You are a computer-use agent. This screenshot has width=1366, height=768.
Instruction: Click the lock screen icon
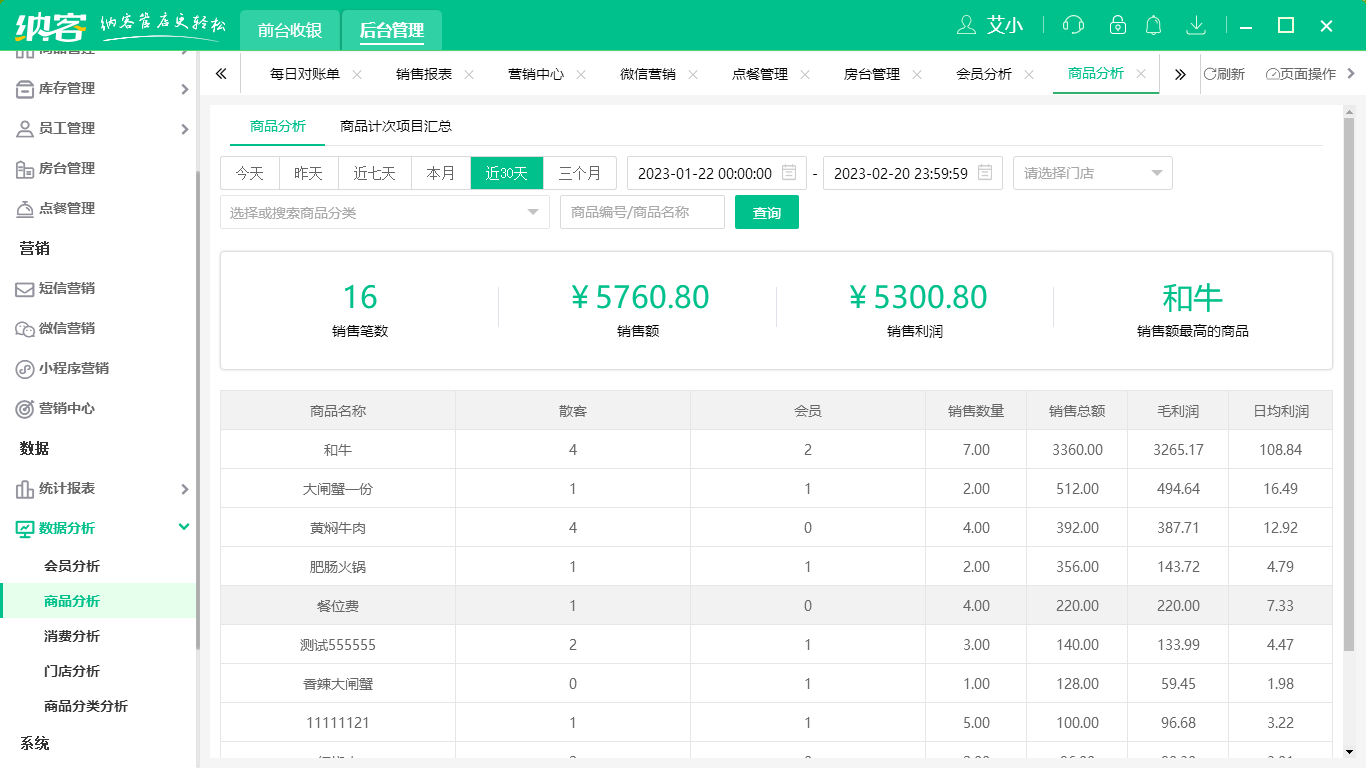(1117, 25)
